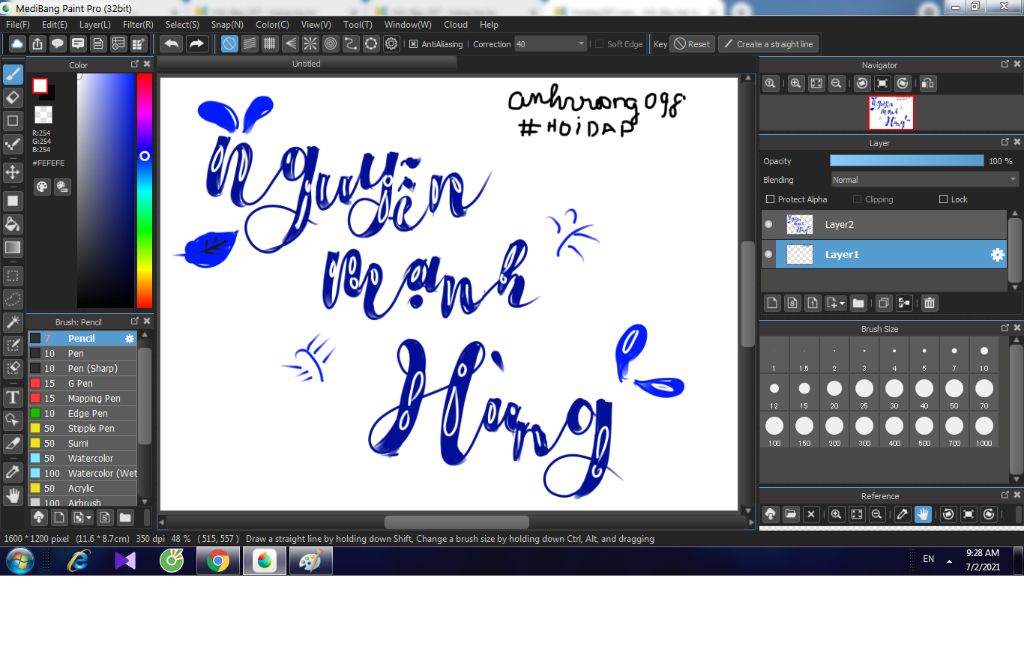Select the Eraser tool

(12, 97)
